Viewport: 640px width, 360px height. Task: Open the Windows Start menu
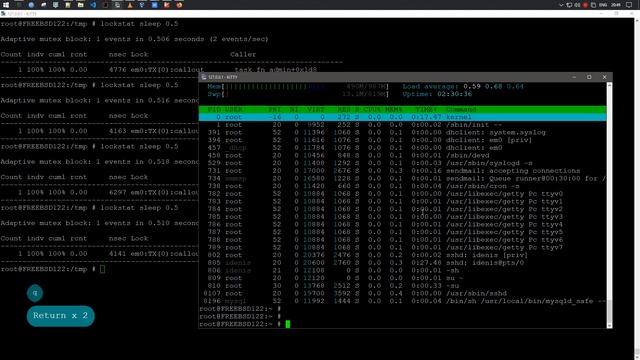tap(6, 5)
